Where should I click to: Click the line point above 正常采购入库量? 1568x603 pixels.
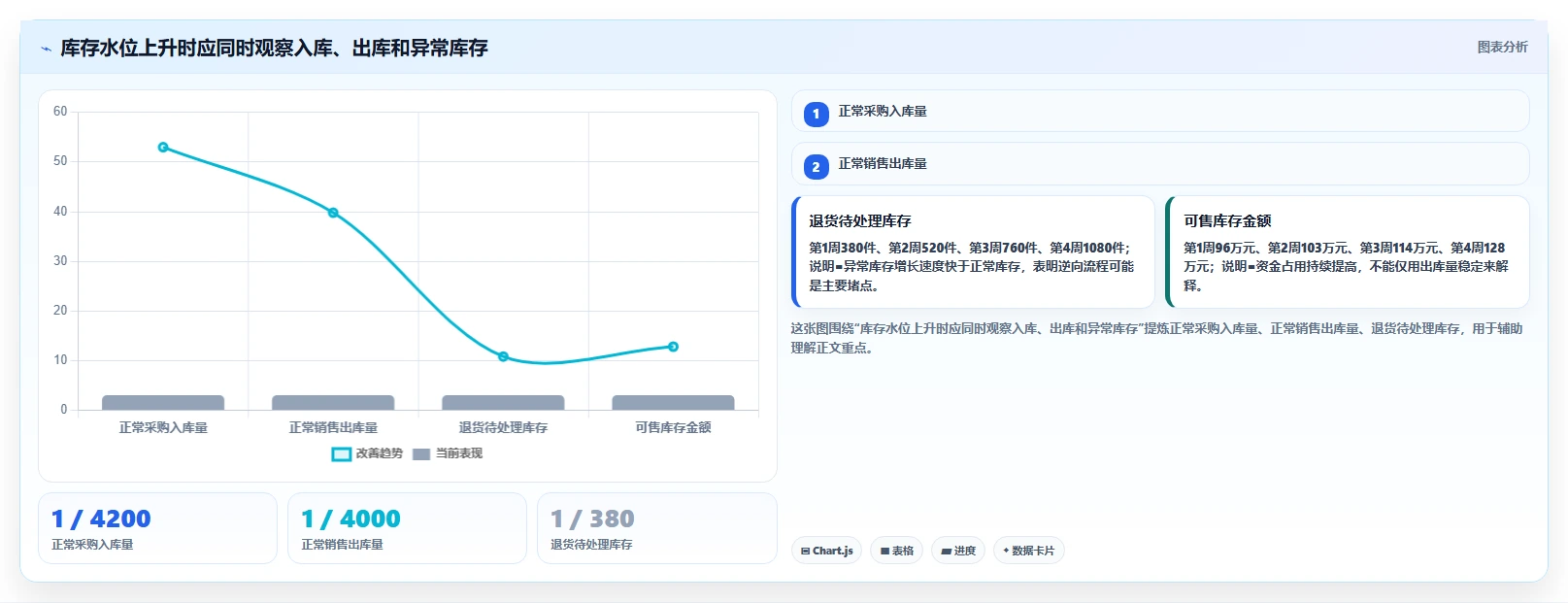163,148
